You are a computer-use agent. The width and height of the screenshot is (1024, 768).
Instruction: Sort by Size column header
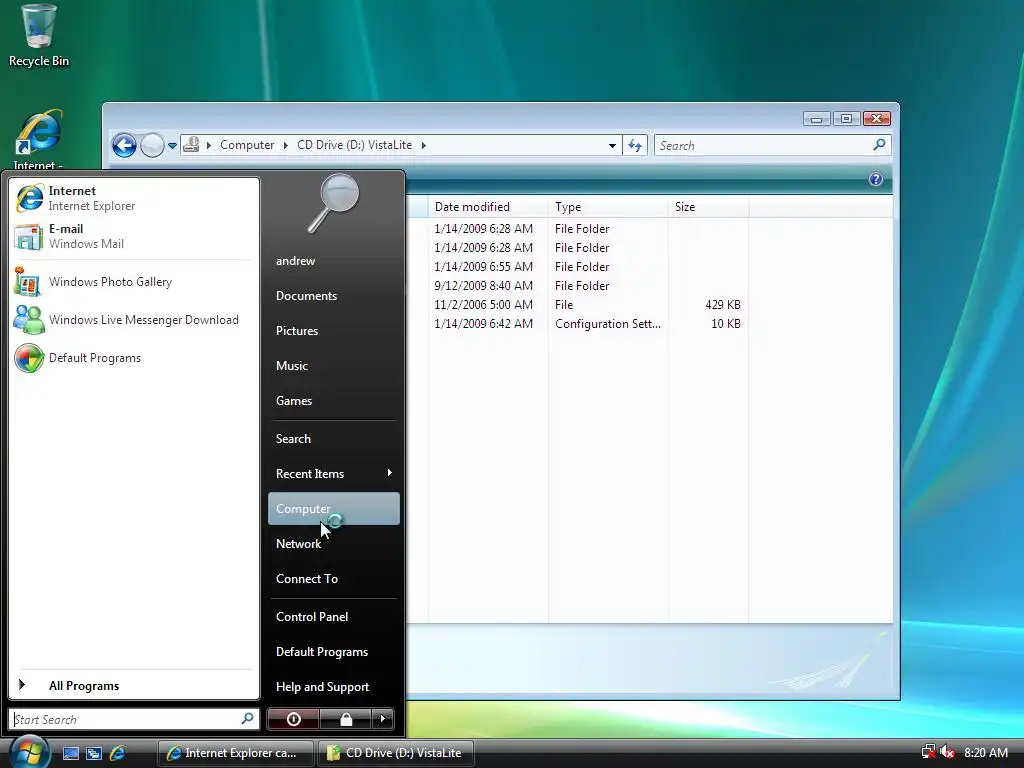pos(709,206)
